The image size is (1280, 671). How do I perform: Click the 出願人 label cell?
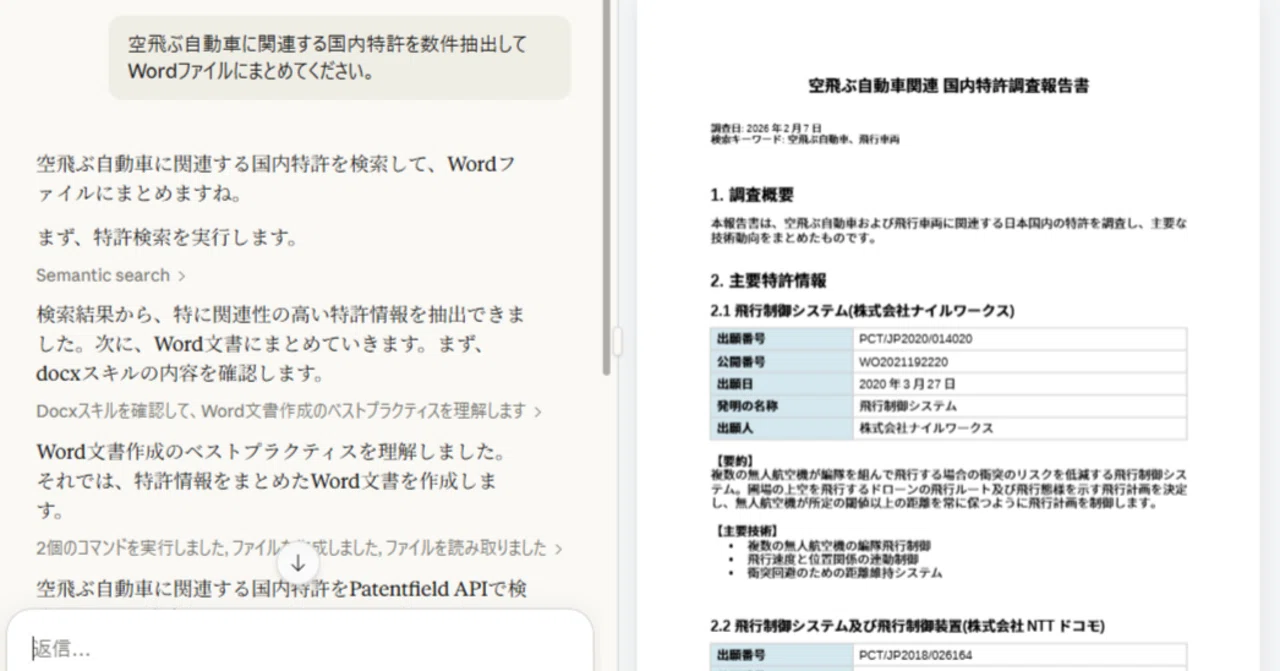point(782,428)
